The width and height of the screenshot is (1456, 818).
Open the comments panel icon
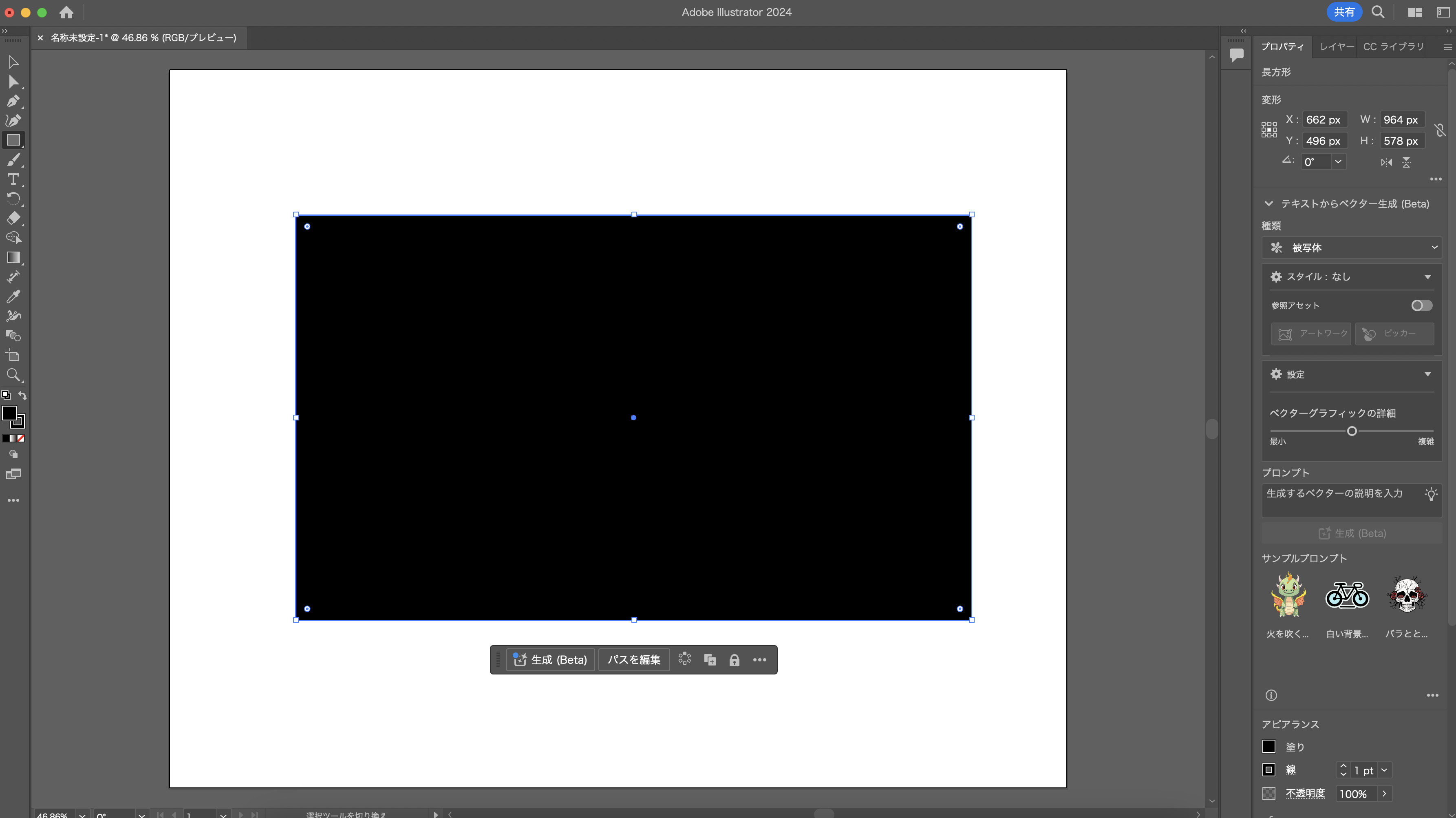point(1236,55)
